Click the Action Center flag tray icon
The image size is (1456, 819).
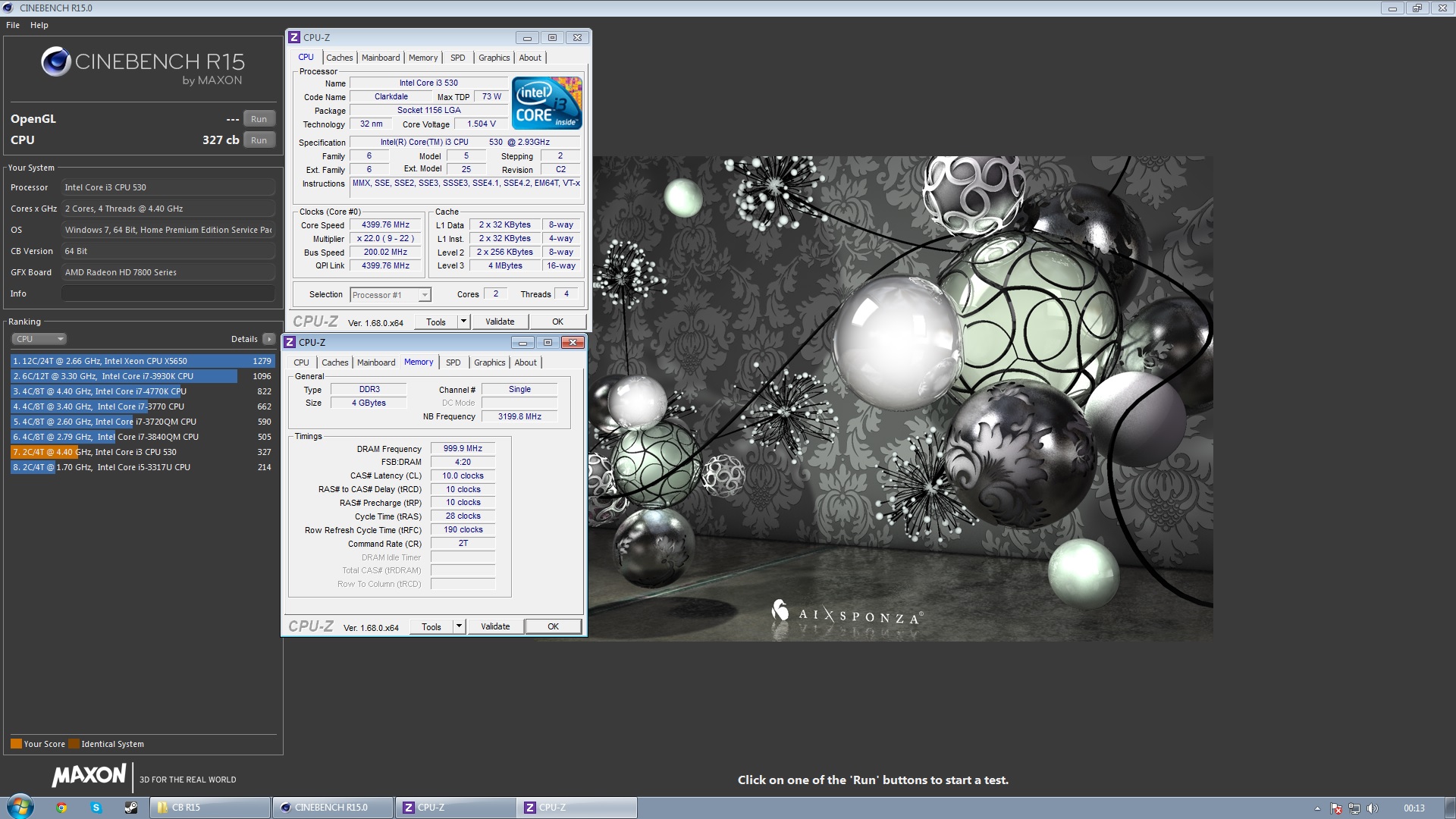click(x=1336, y=808)
